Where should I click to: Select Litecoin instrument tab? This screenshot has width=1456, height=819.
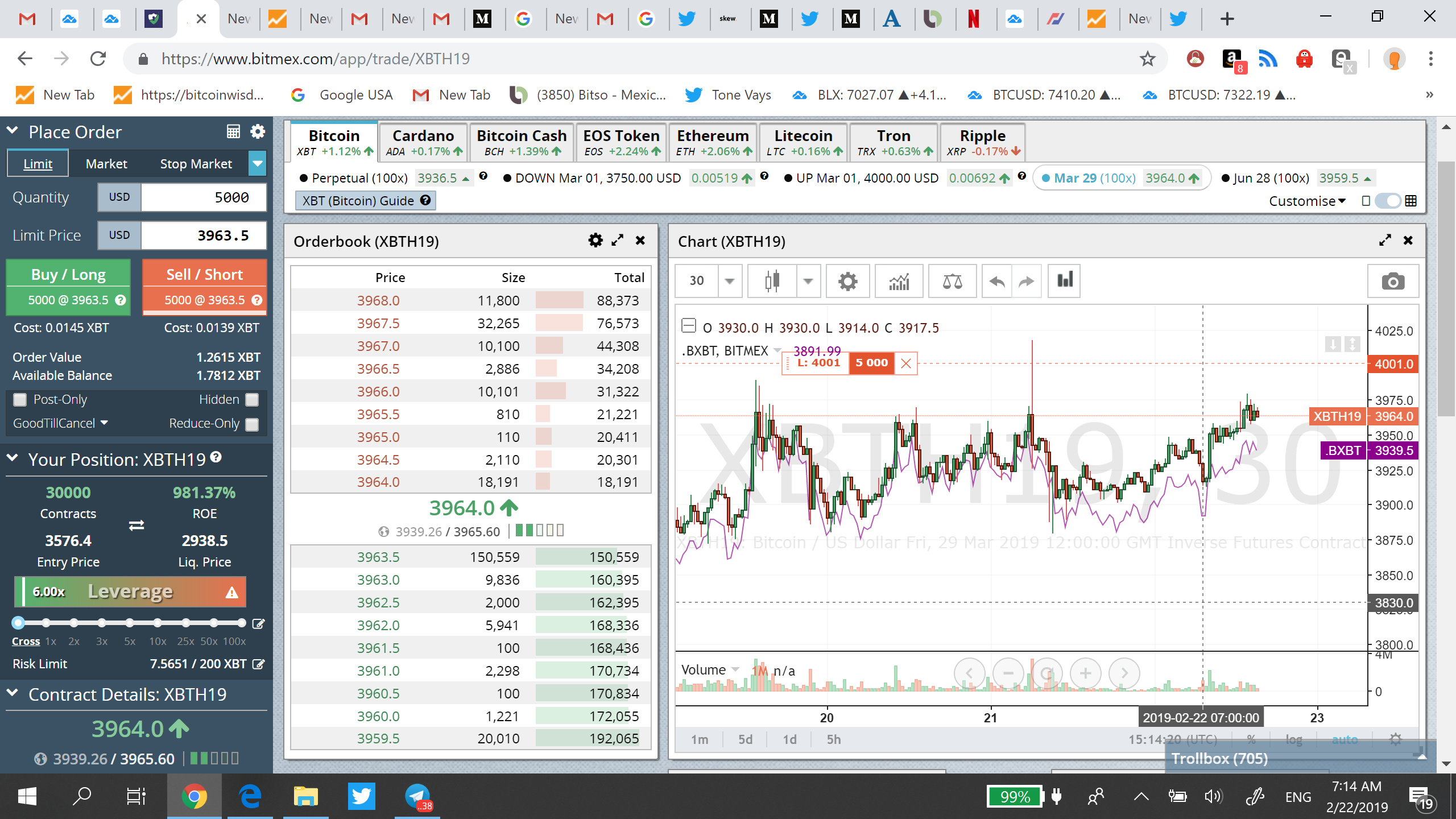click(x=803, y=142)
